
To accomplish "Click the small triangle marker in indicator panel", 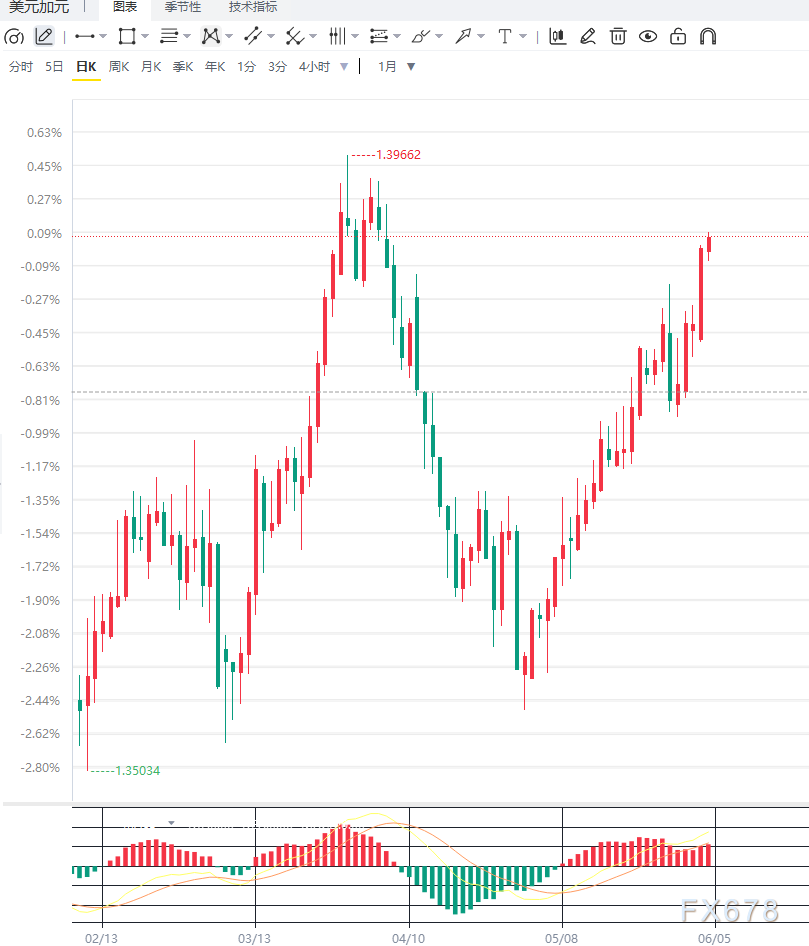I will [x=171, y=823].
